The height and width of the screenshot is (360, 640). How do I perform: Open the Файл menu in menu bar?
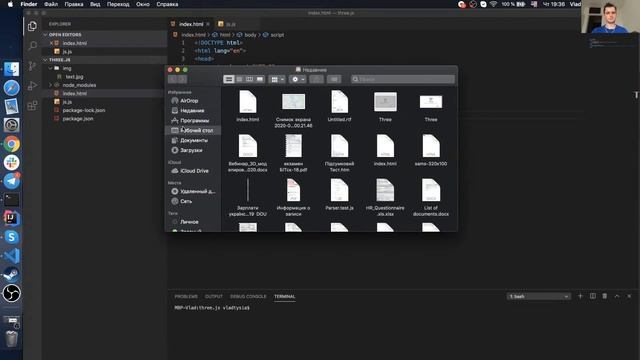51,4
